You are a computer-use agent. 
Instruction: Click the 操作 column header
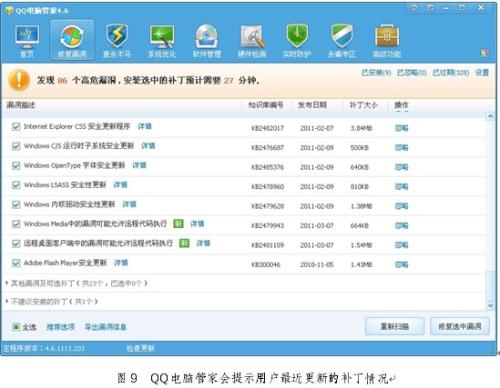(x=401, y=105)
